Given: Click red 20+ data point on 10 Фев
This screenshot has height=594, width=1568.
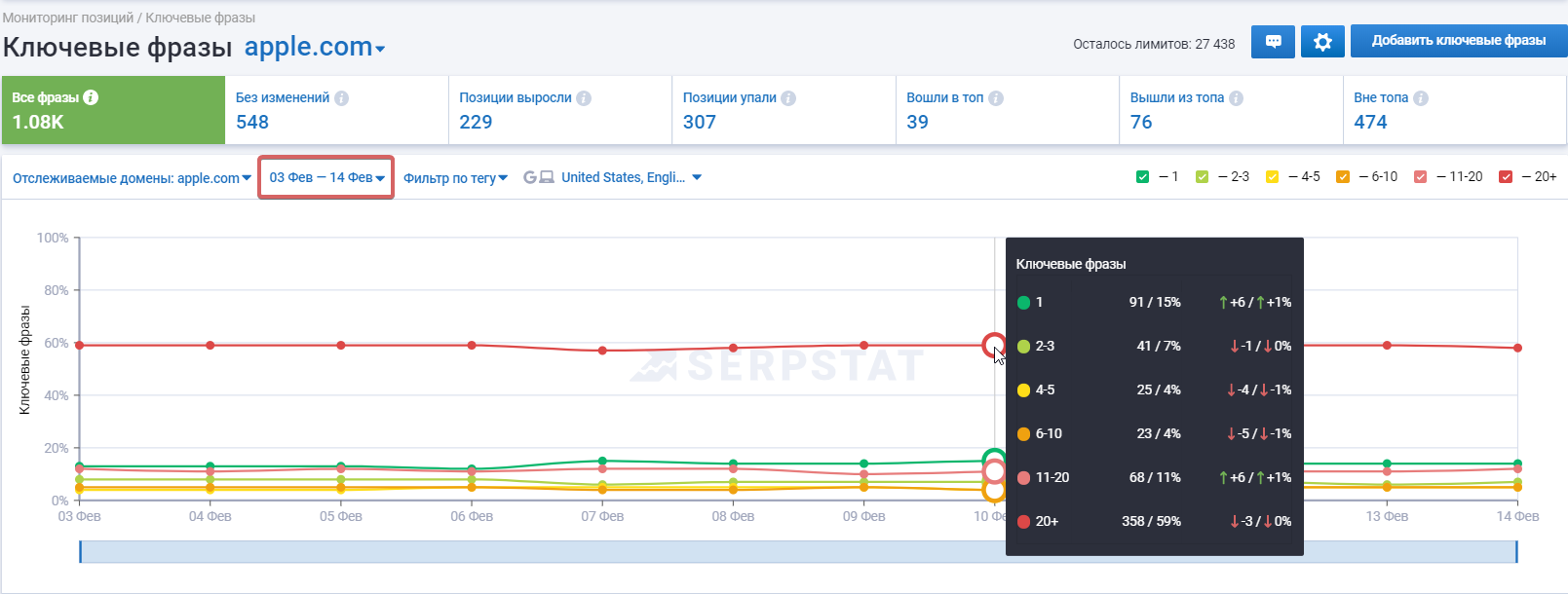Looking at the screenshot, I should (994, 345).
